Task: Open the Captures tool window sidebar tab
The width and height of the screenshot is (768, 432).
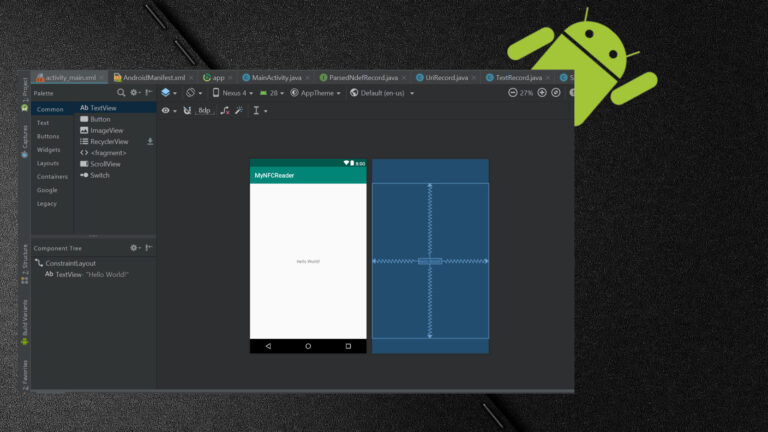Action: point(25,142)
